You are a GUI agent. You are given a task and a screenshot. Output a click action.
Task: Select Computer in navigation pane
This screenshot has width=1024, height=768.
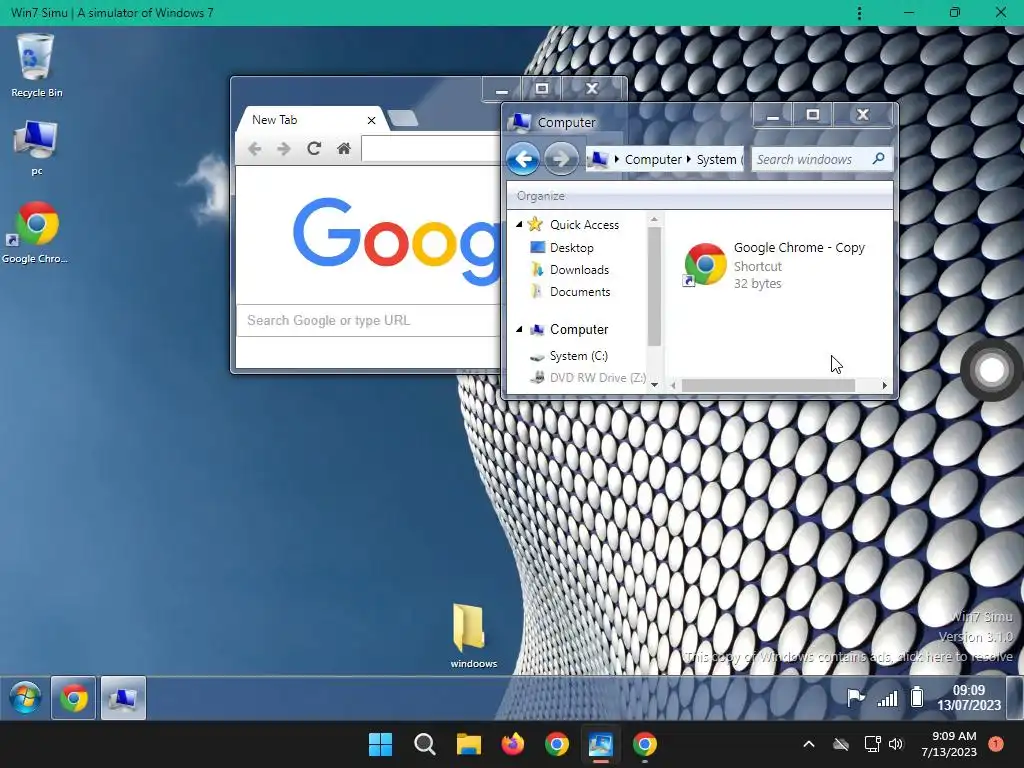click(579, 329)
